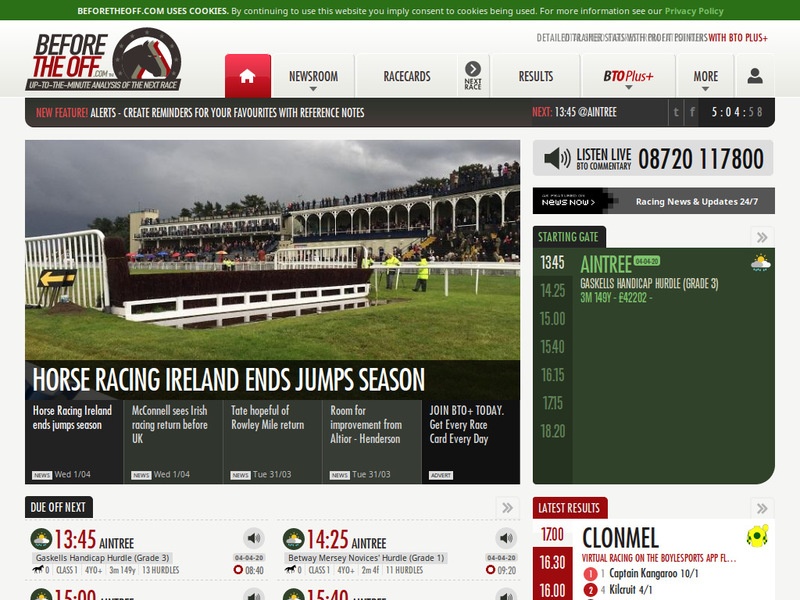
Task: Open 'Horse Racing Ireland ends jumps season' tile
Action: tap(74, 441)
